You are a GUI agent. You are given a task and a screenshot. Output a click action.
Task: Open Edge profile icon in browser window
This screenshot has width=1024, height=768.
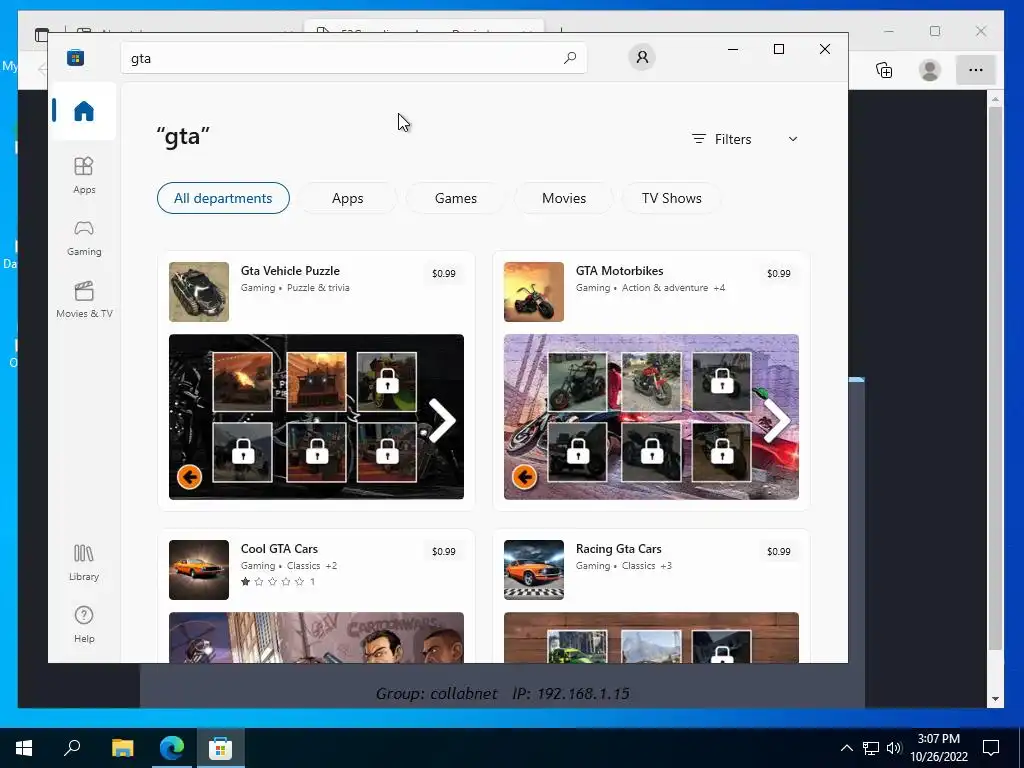point(929,70)
